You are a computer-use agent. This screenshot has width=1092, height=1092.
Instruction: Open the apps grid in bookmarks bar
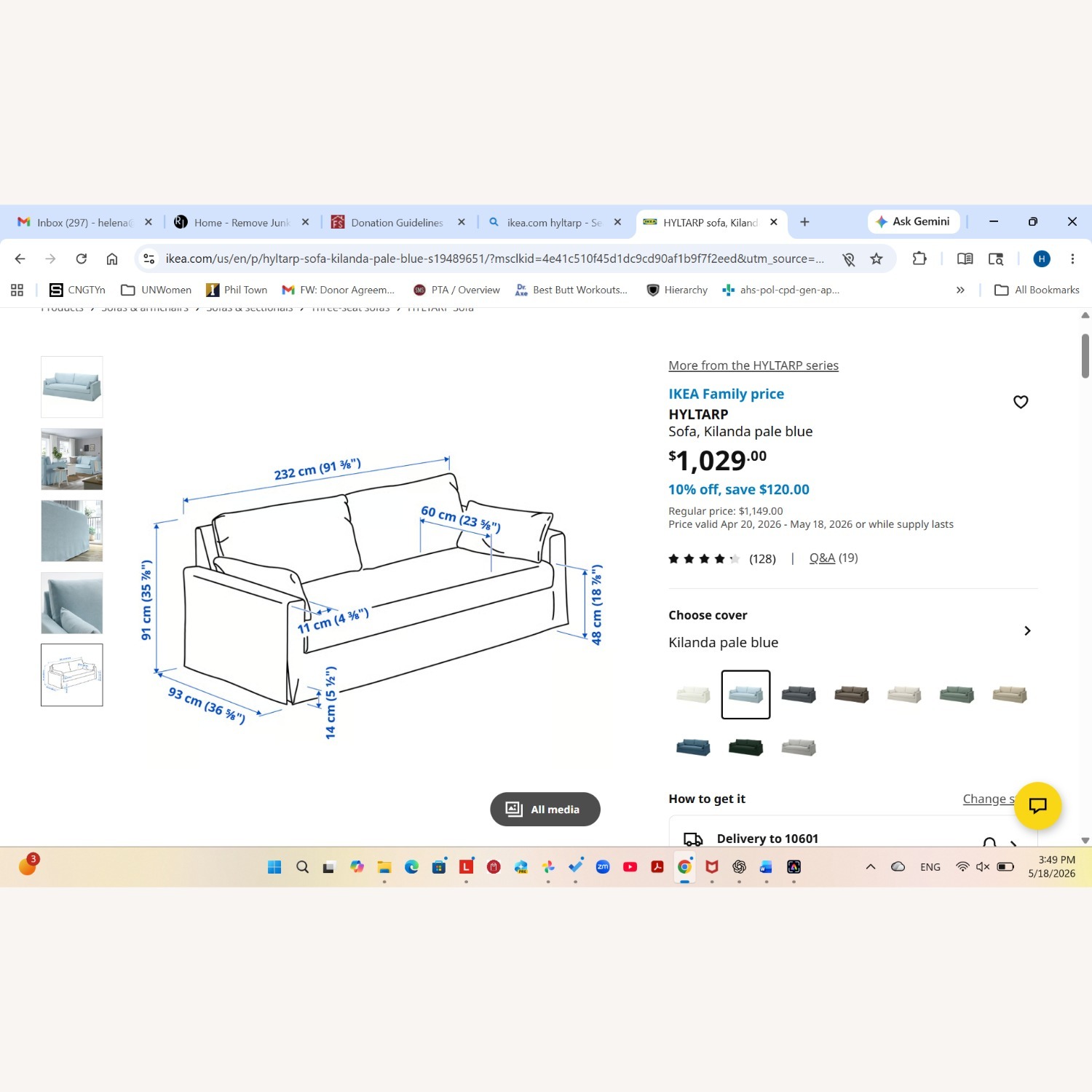(x=17, y=290)
